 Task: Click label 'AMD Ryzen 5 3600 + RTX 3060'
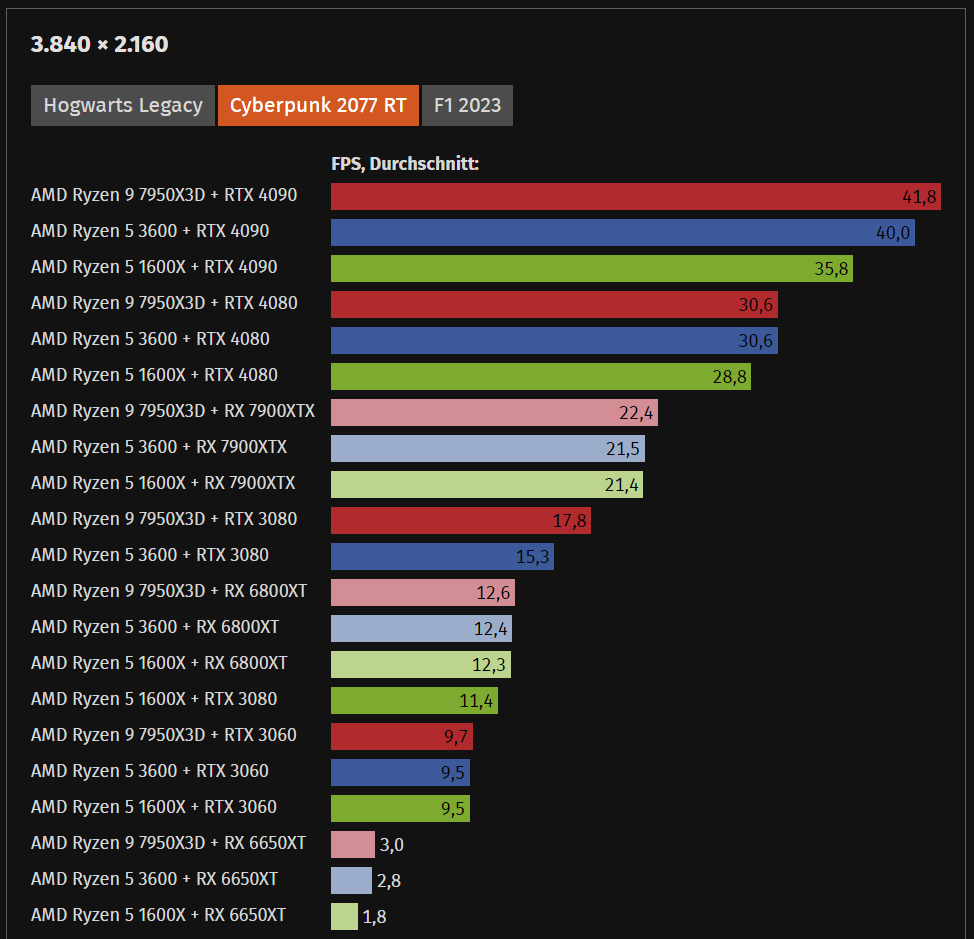[150, 771]
